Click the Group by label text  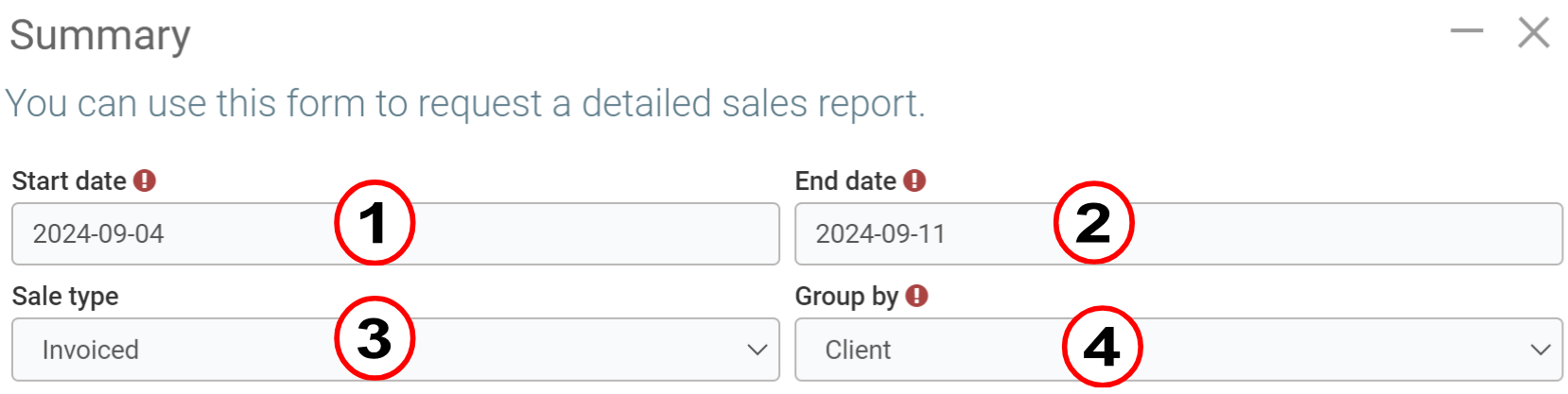pos(846,296)
